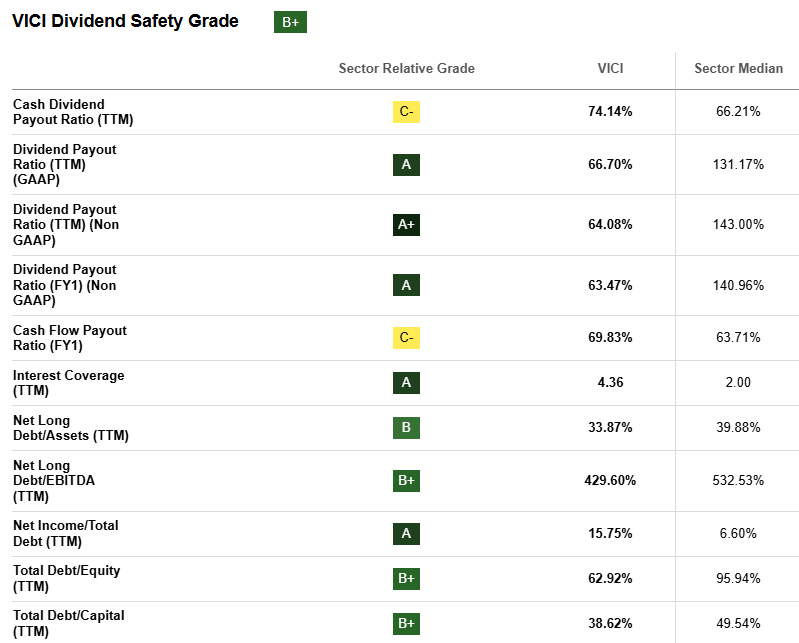799x643 pixels.
Task: Open the Total Debt/Equity (TTM) metric
Action: tap(66, 578)
